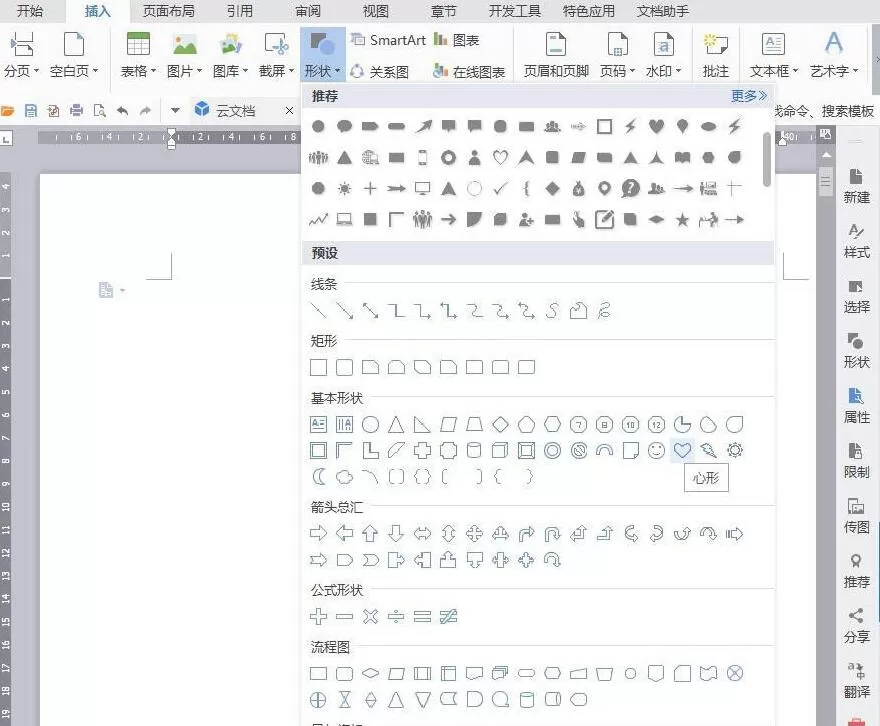
Task: Expand the Image Library dropdown
Action: click(x=230, y=54)
